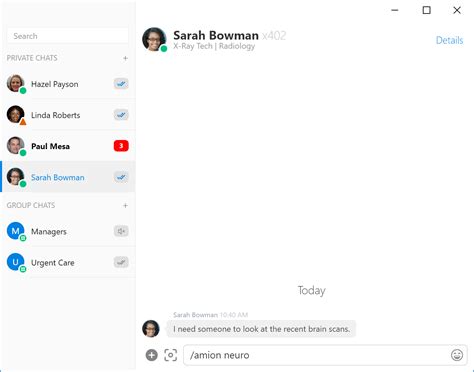Click Sarah Bowman's header profile picture
Screen dimensions: 474x372
[154, 39]
